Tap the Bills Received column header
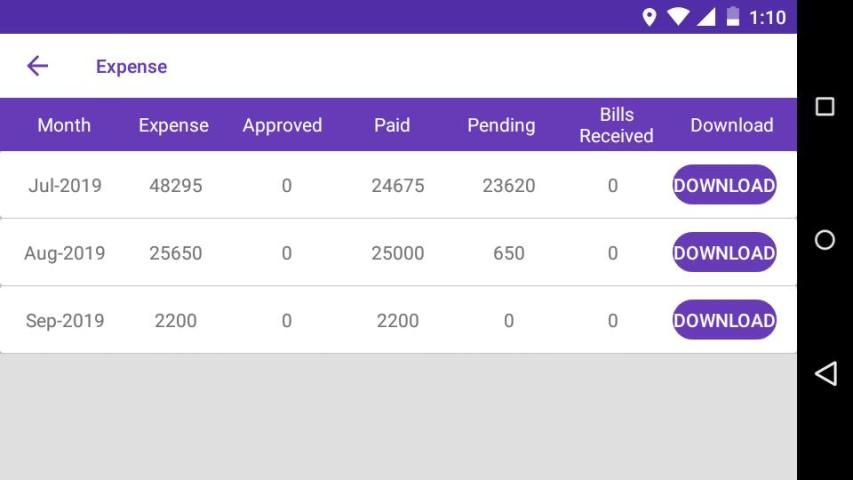 616,125
